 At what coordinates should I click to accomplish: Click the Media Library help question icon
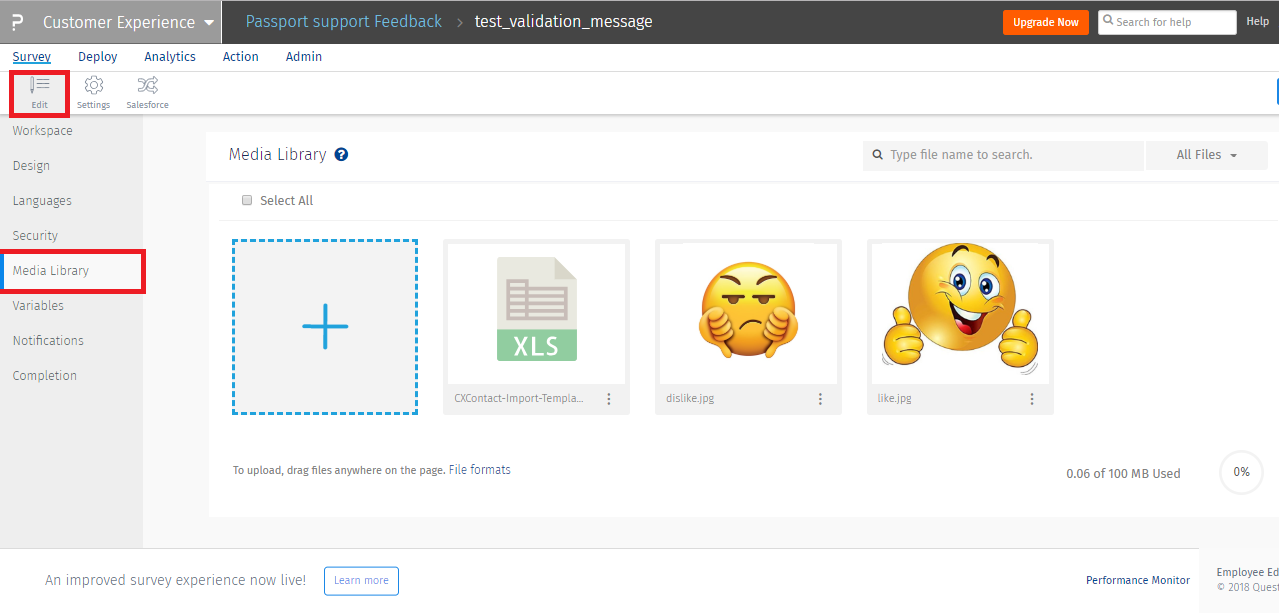[x=341, y=155]
